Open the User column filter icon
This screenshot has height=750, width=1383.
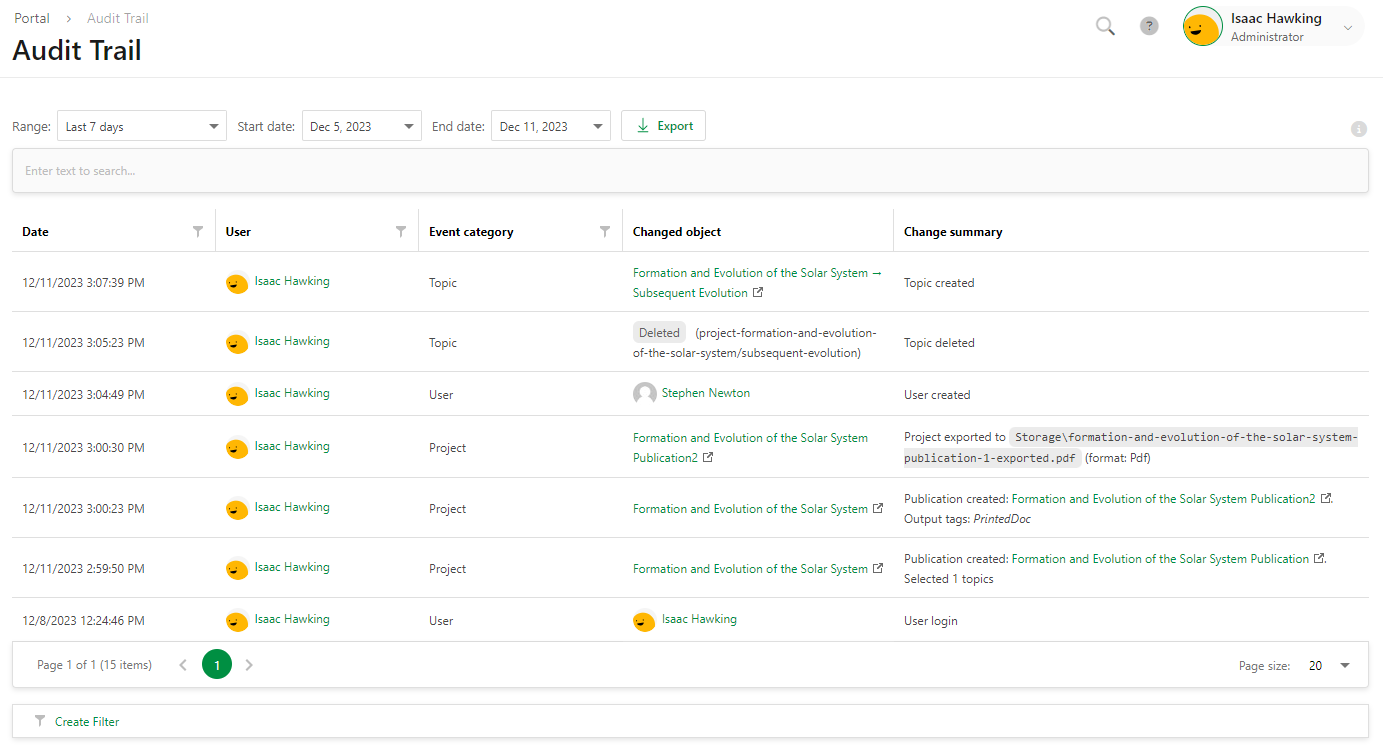coord(401,231)
